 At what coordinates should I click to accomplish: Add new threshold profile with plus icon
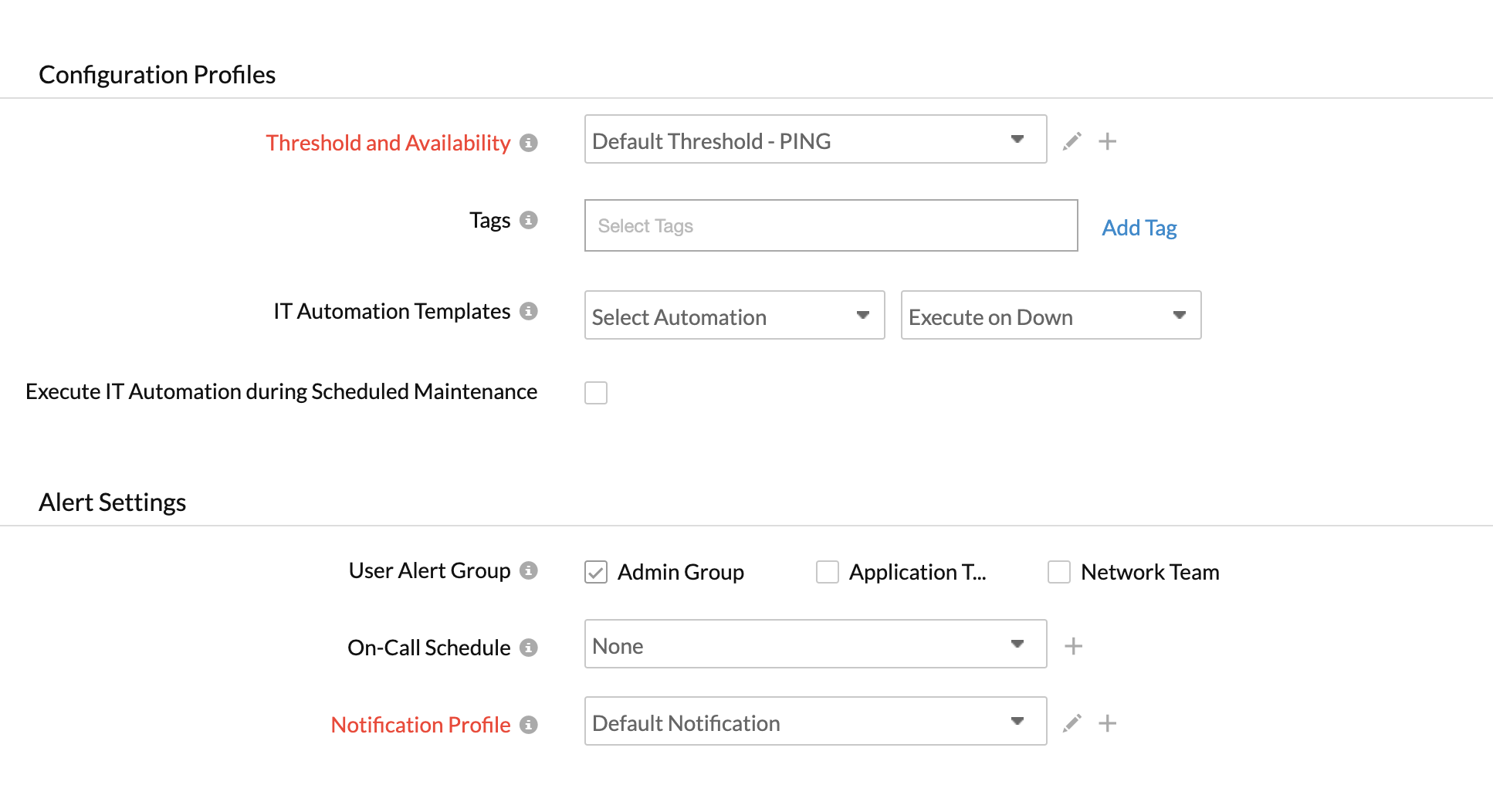coord(1107,141)
